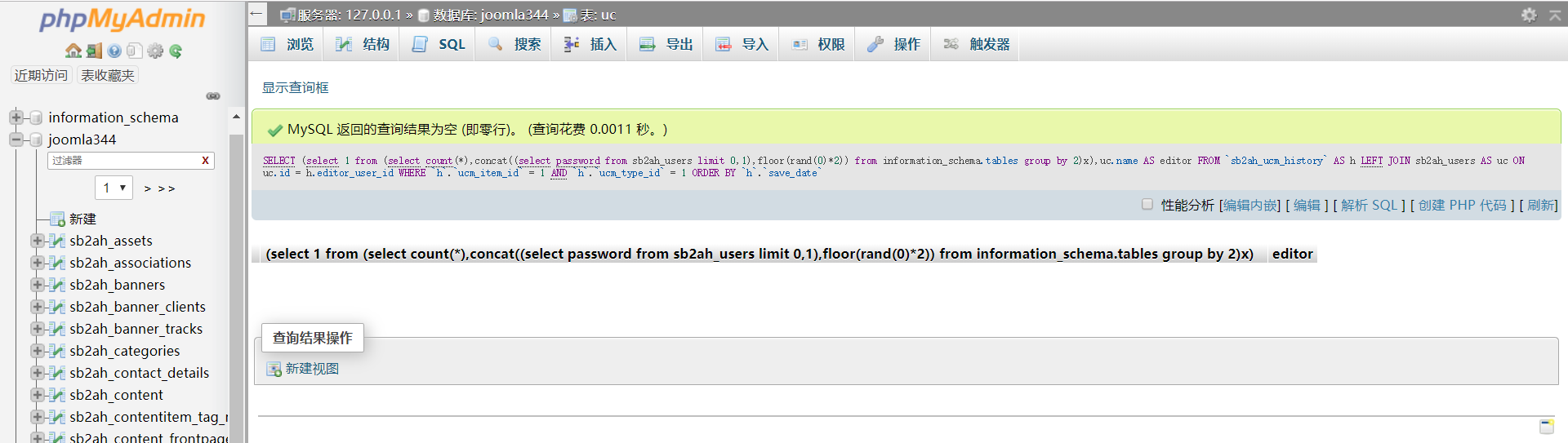Click the editor column header
Viewport: 1568px width, 443px height.
tap(1292, 254)
